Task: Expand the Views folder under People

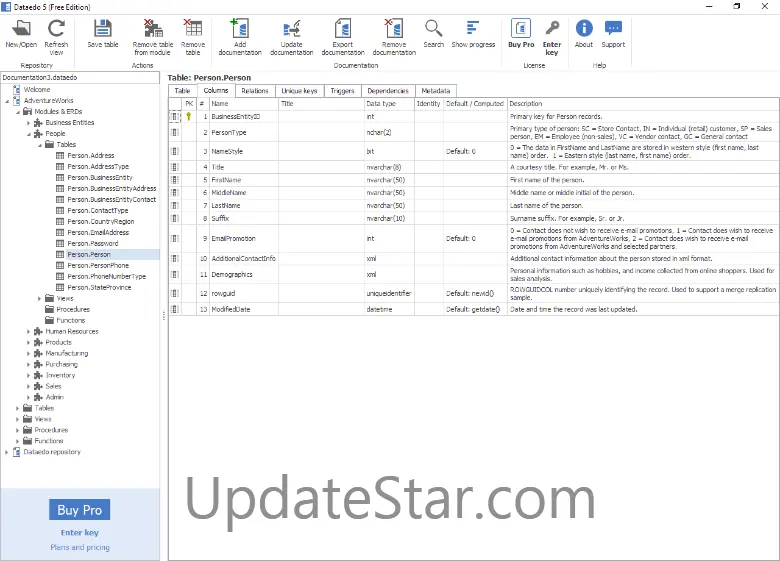Action: [40, 298]
